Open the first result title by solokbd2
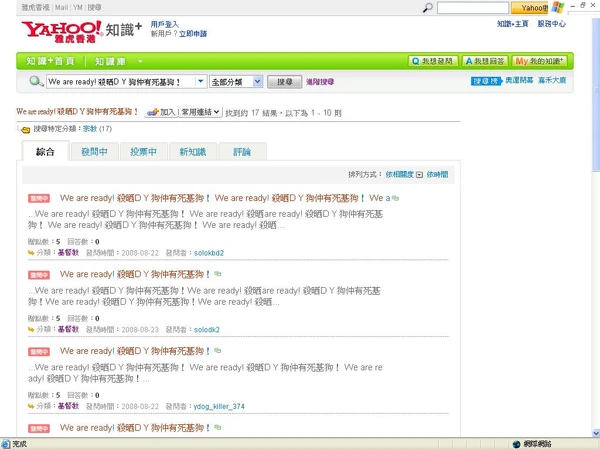Image resolution: width=600 pixels, height=450 pixels. coord(225,198)
